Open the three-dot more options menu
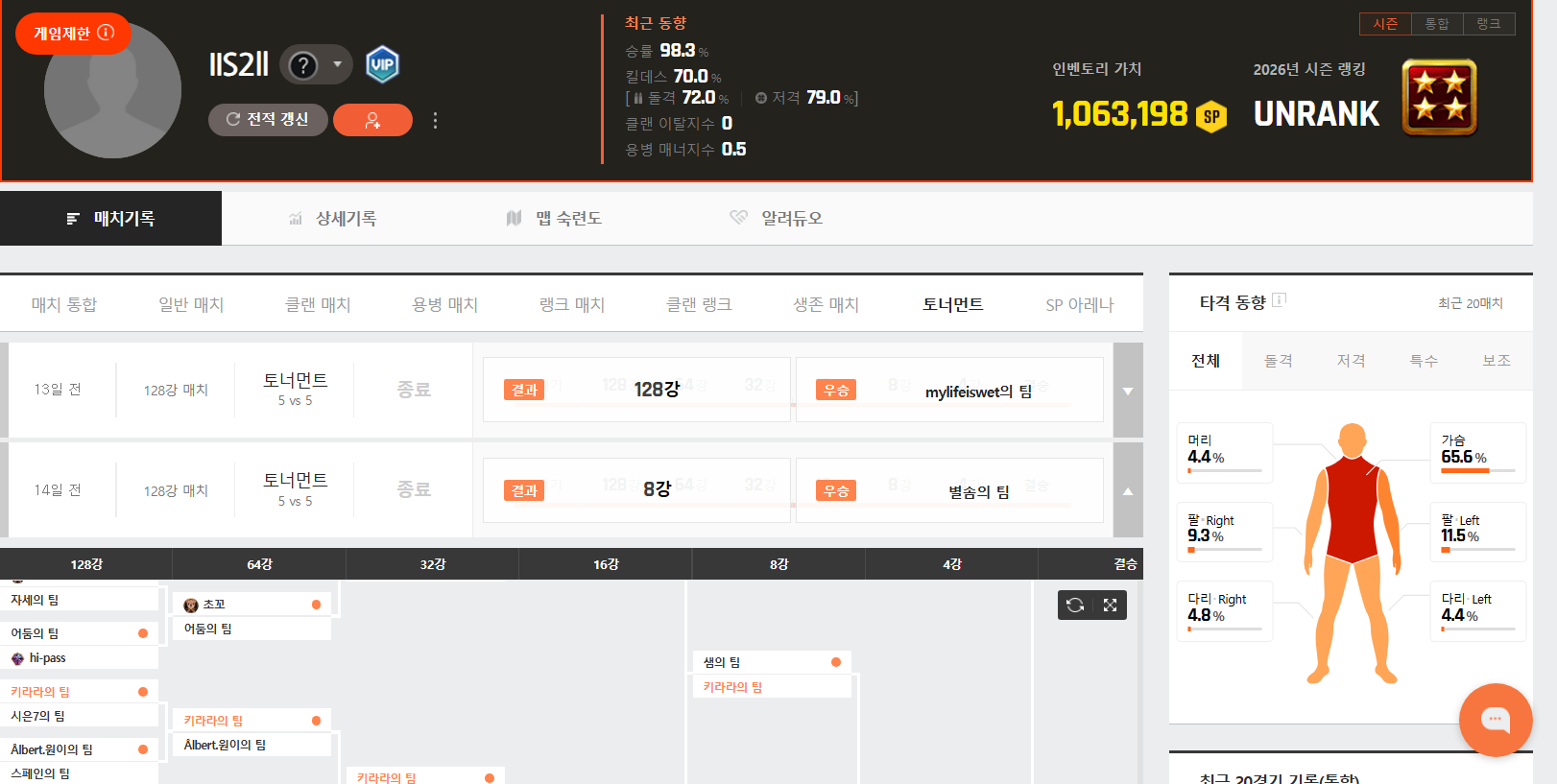1557x784 pixels. click(x=435, y=120)
